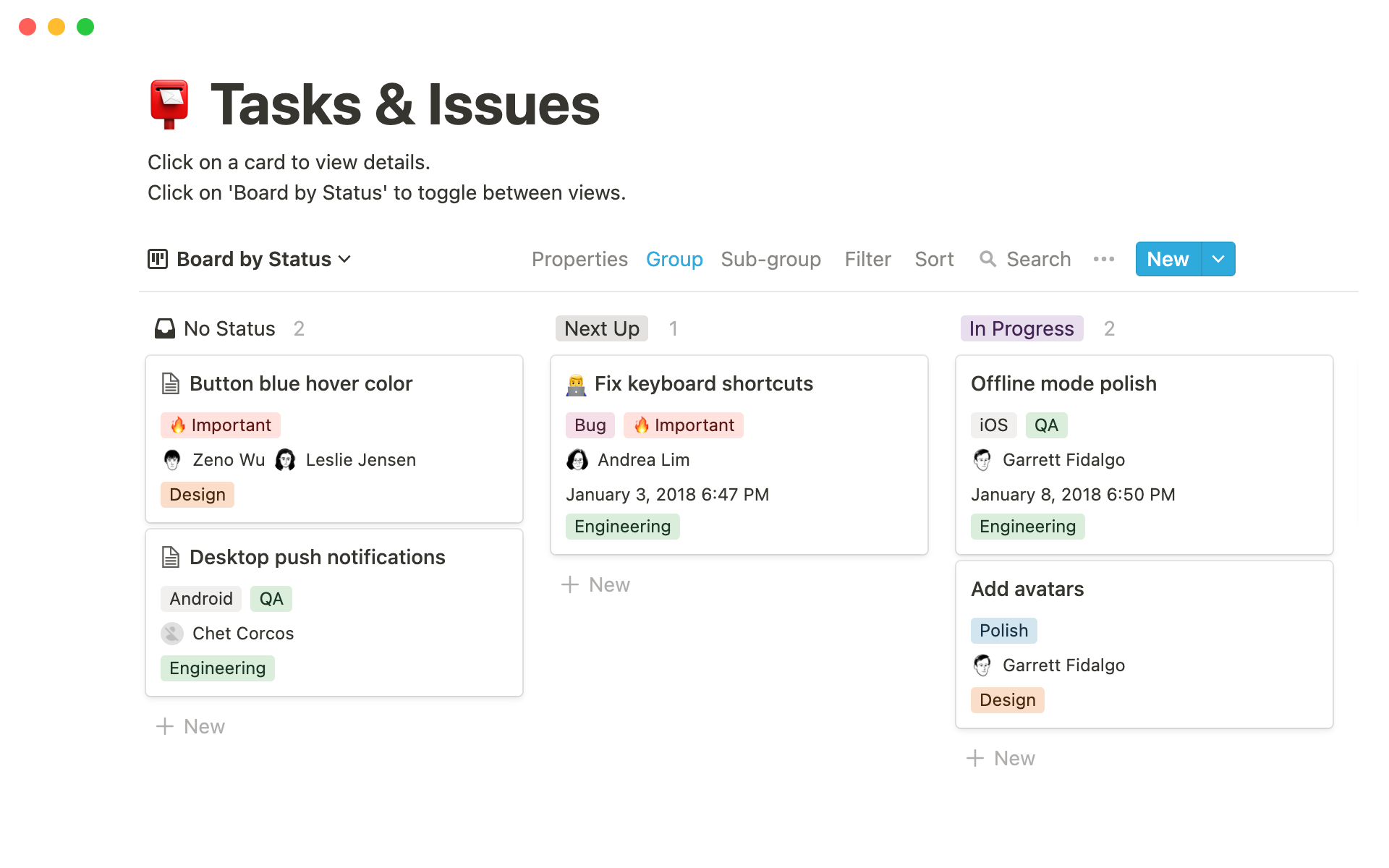Screen dimensions: 1389x868
Task: Click the 🧑‍💻 emoji icon on Fix keyboard shortcuts
Action: [577, 382]
